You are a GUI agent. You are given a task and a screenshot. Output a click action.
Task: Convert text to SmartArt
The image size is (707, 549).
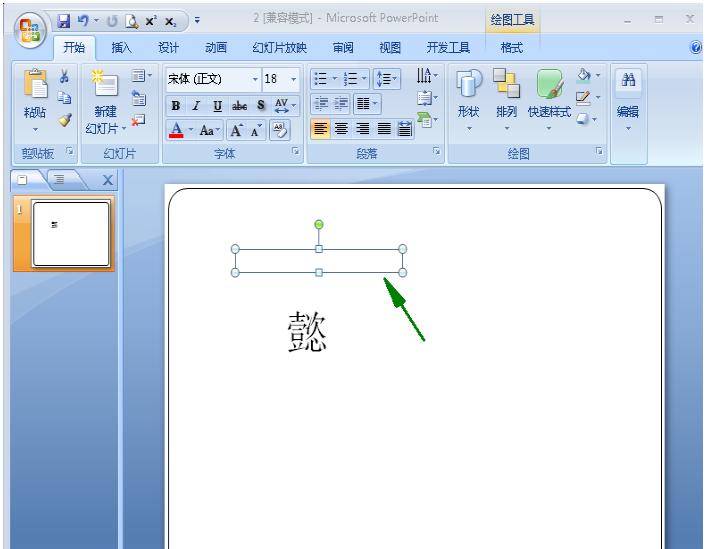tap(427, 120)
